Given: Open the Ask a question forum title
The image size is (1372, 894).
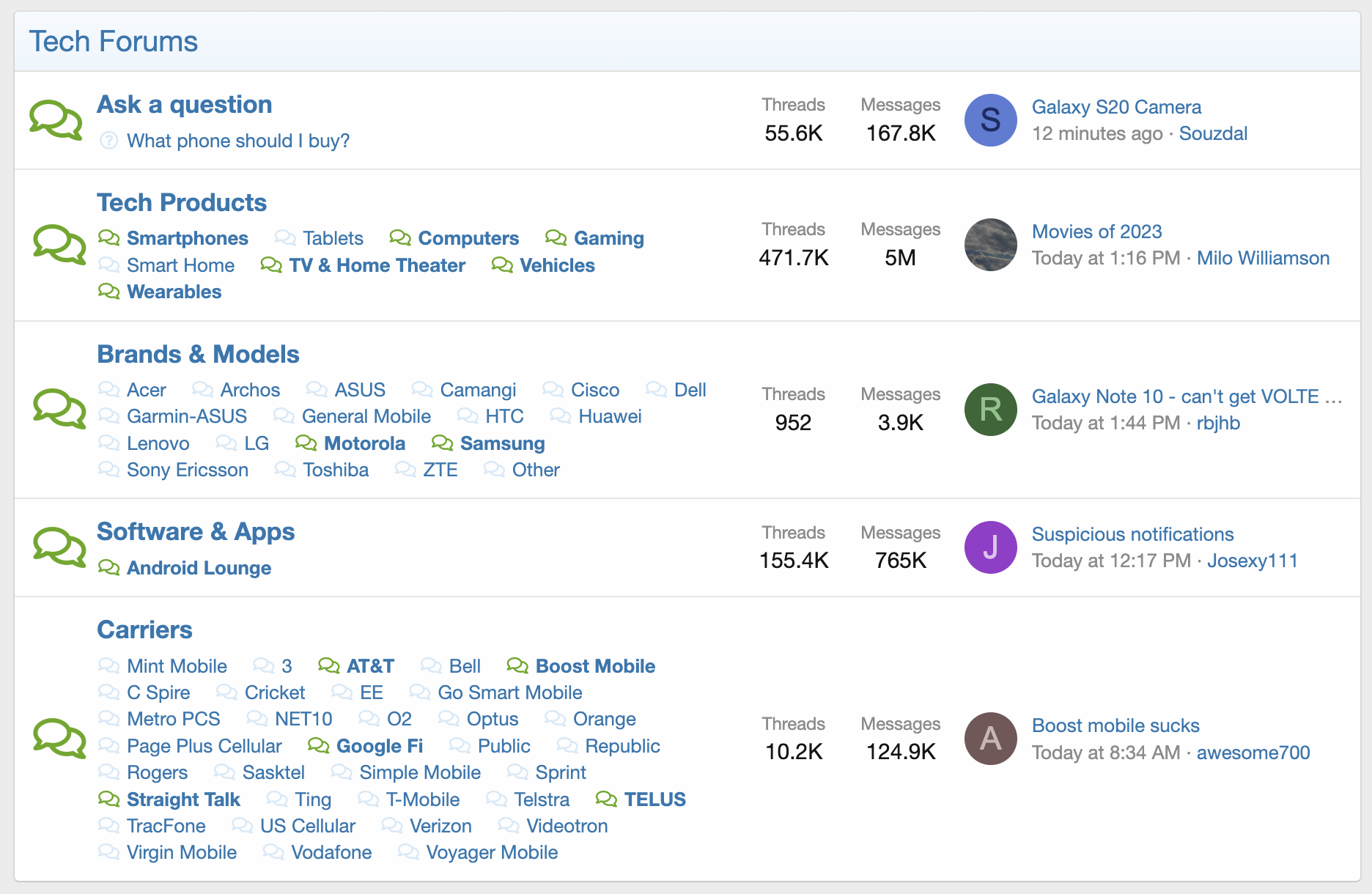Looking at the screenshot, I should (185, 105).
